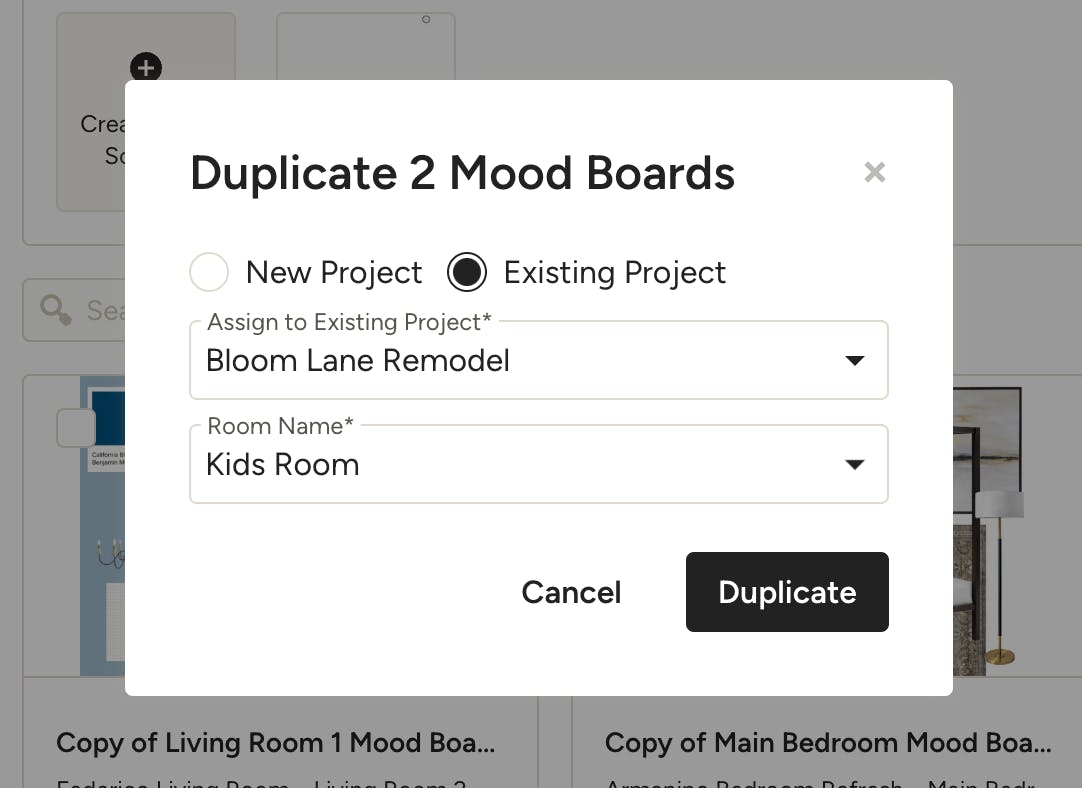
Task: Select the New Project radio button
Action: 210,272
